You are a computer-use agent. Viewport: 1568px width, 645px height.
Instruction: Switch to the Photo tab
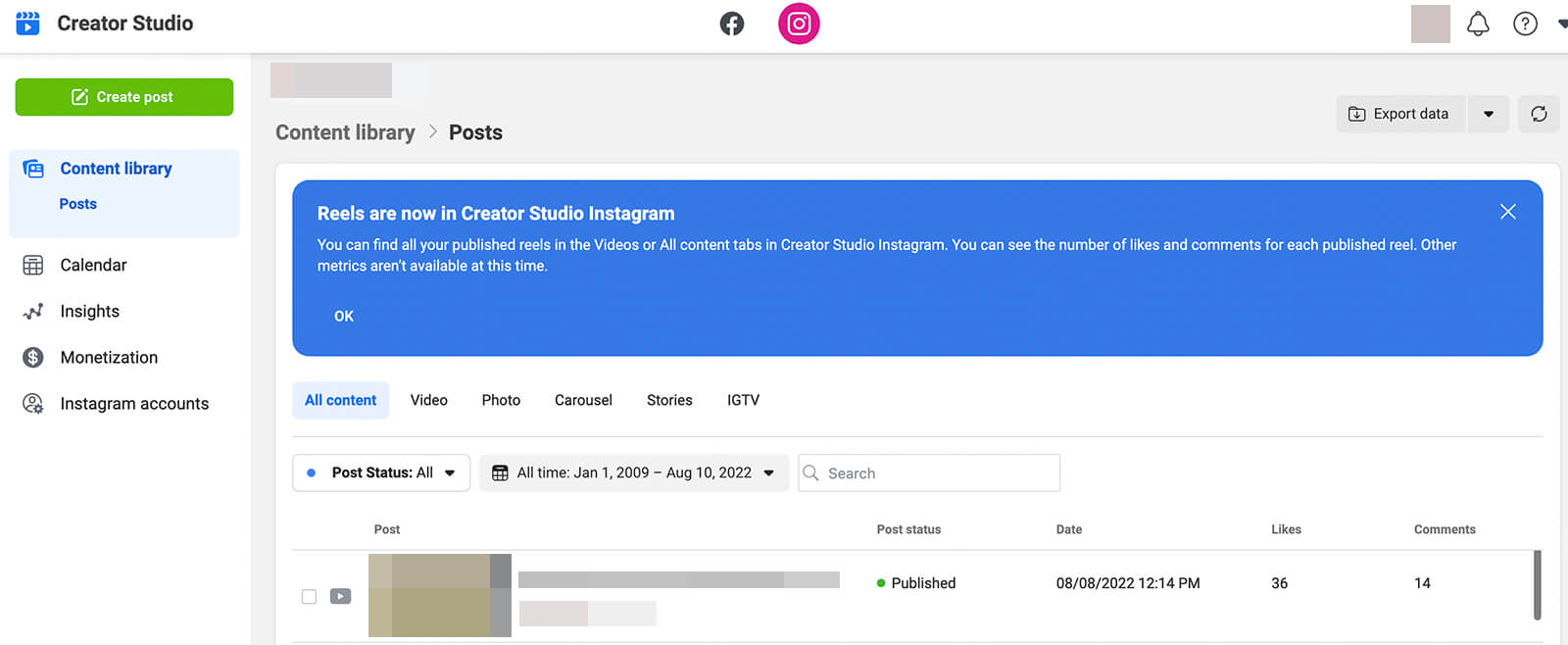(501, 400)
